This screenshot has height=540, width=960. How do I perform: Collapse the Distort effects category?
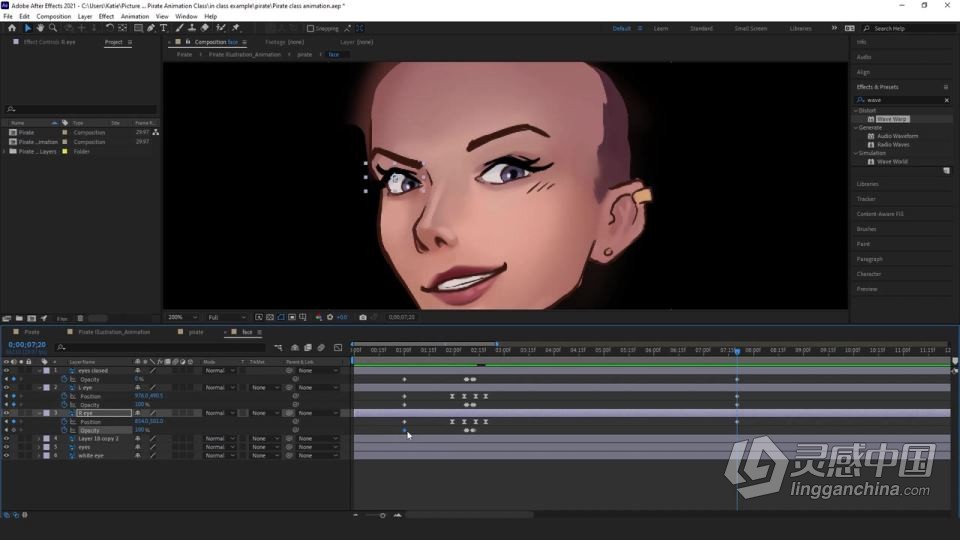[856, 111]
